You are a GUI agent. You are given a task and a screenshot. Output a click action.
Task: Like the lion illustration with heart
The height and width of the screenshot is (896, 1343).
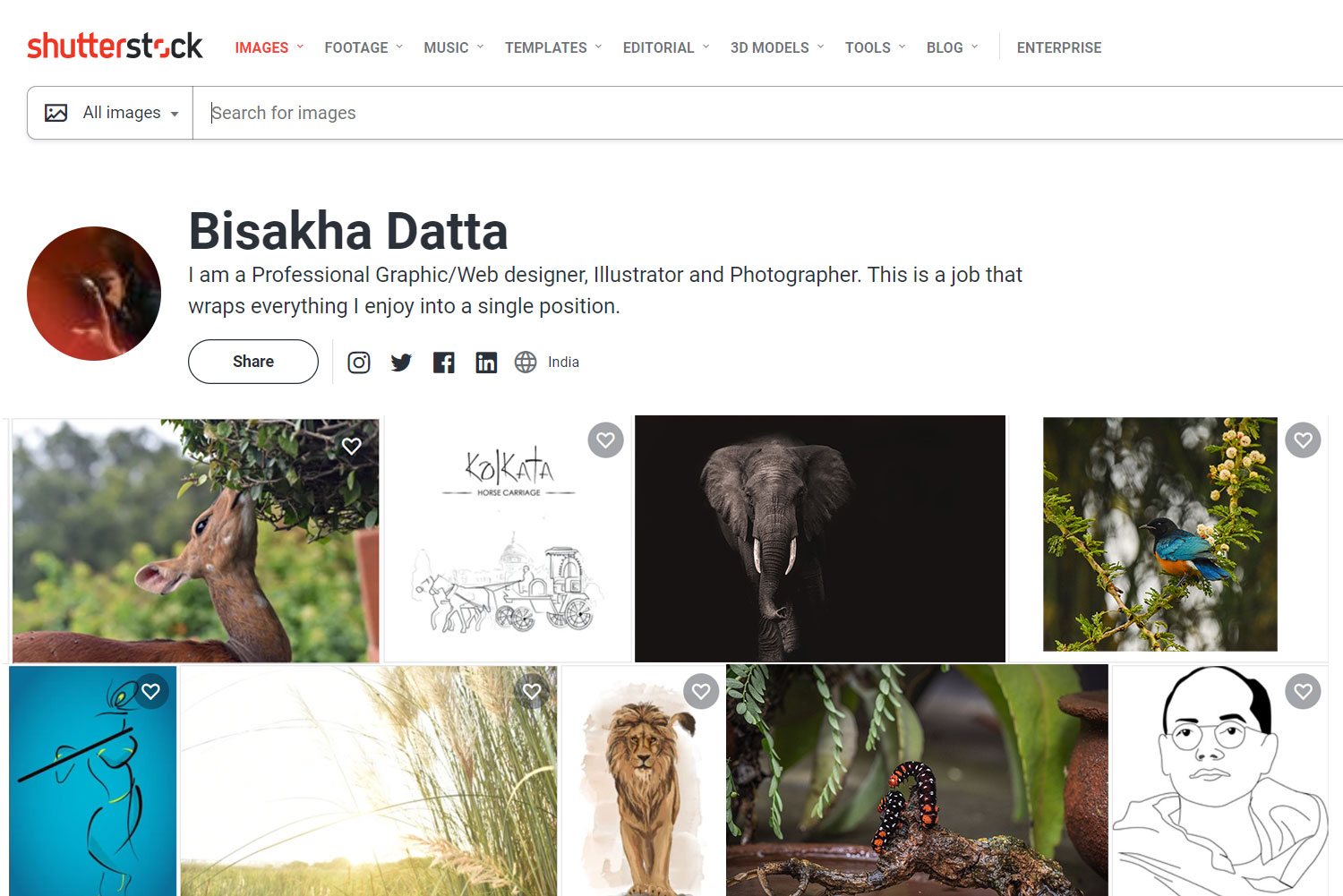point(701,691)
